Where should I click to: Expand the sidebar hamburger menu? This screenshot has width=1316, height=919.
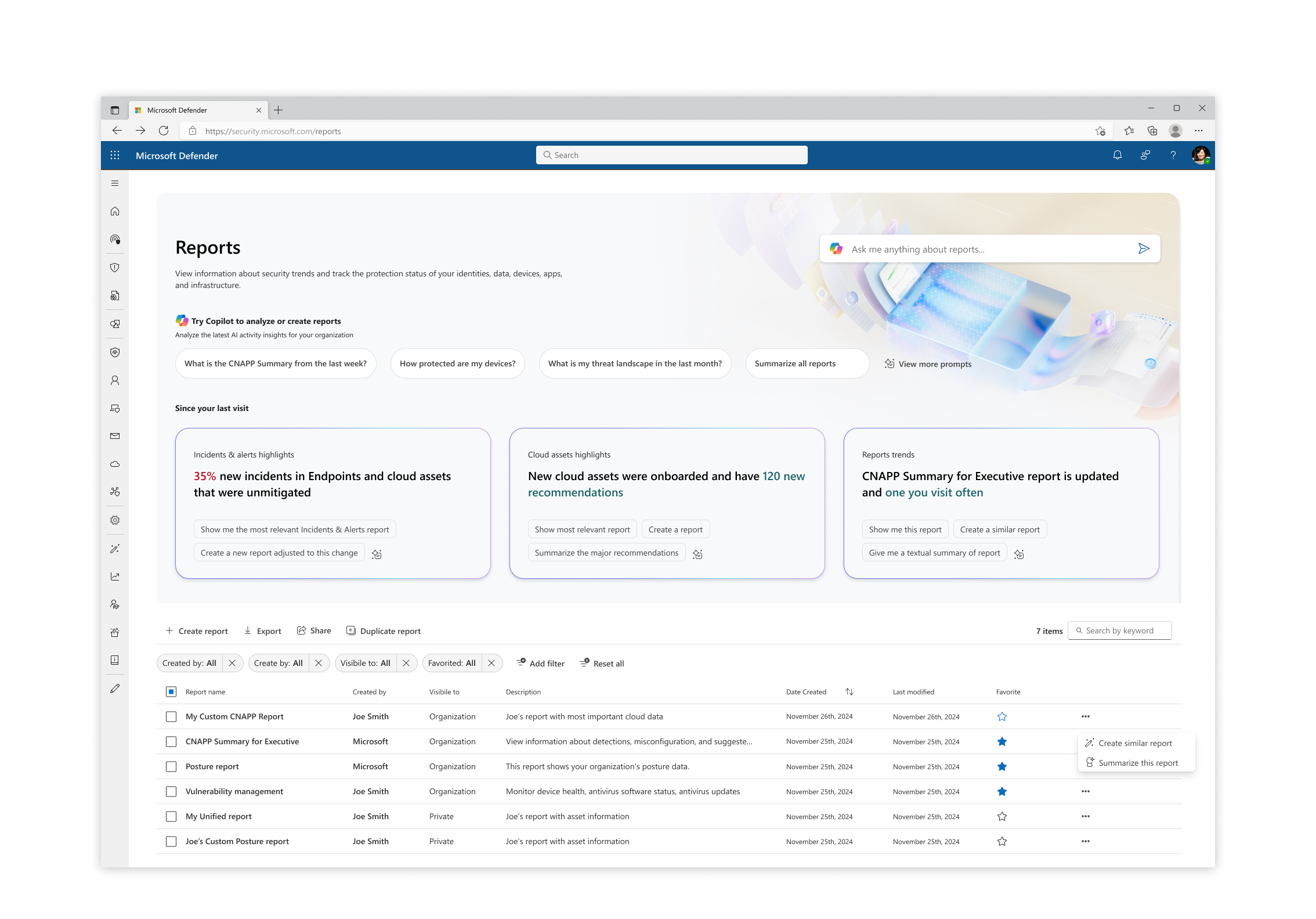[x=115, y=183]
